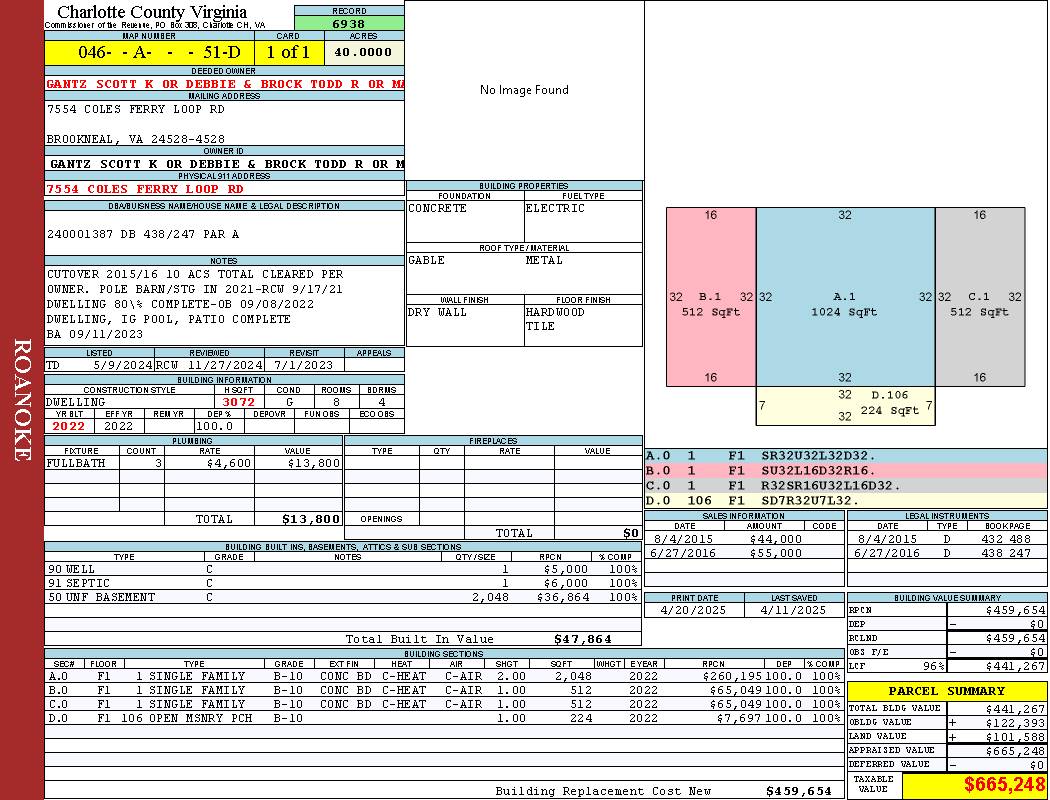Click legal description 240001387 DB 438/247 PAR A
This screenshot has height=800, width=1050.
[143, 234]
